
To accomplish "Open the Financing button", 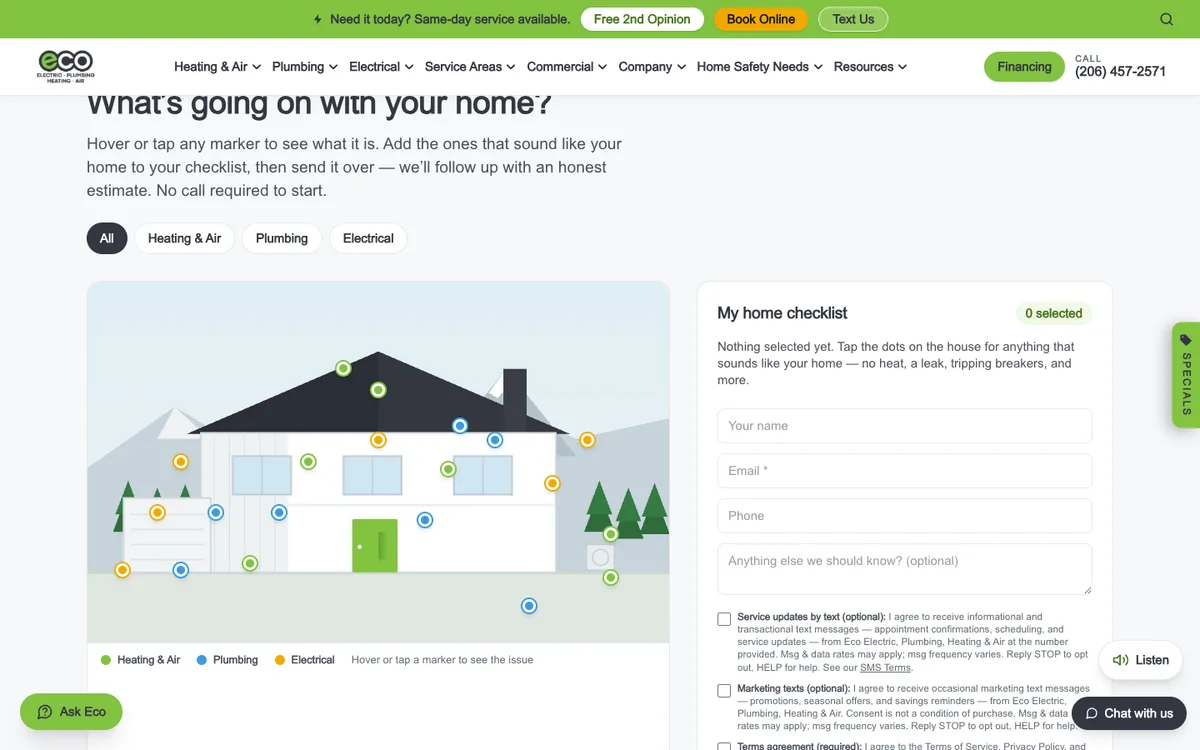I will coord(1024,67).
